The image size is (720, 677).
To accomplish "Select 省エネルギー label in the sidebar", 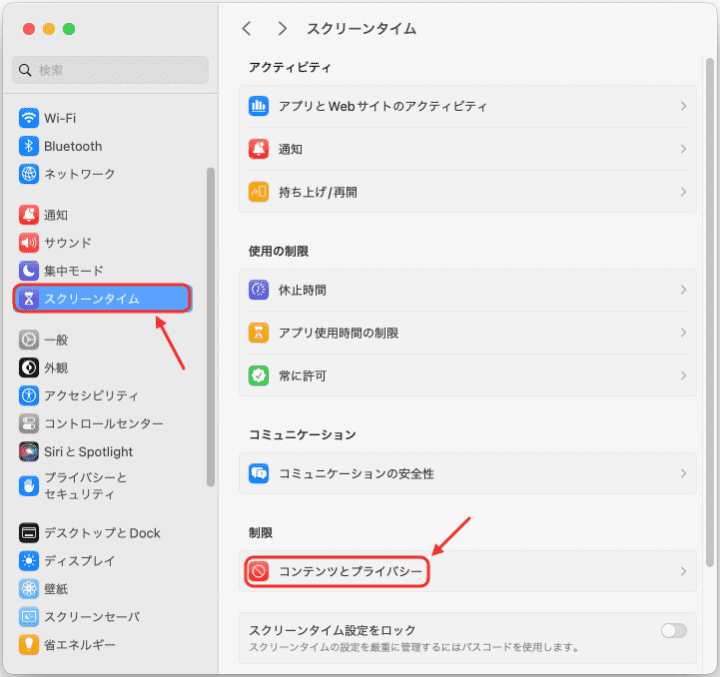I will (79, 645).
